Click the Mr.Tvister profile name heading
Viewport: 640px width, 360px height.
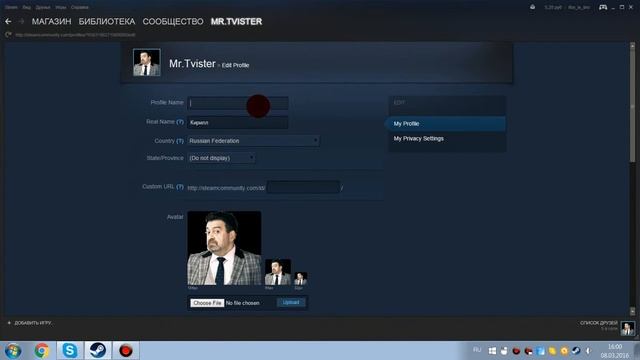click(192, 64)
